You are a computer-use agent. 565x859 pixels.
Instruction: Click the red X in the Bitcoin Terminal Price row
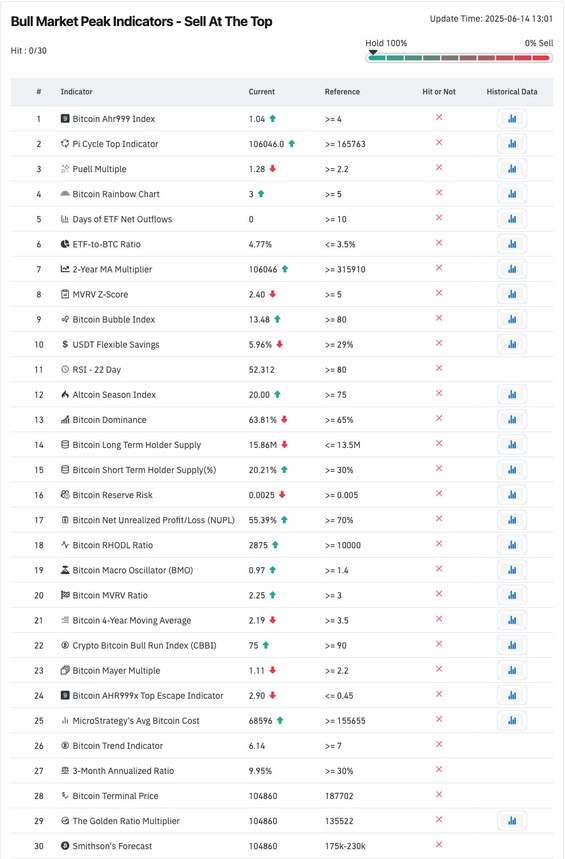[x=439, y=794]
